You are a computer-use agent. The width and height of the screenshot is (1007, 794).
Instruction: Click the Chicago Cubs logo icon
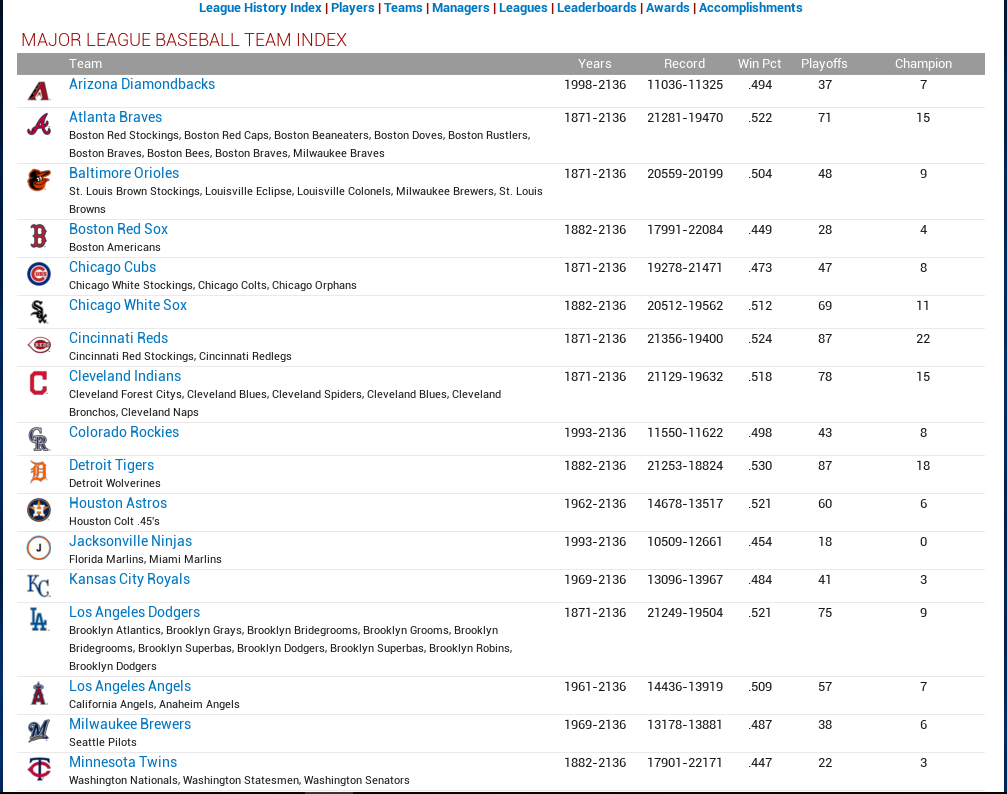point(38,274)
